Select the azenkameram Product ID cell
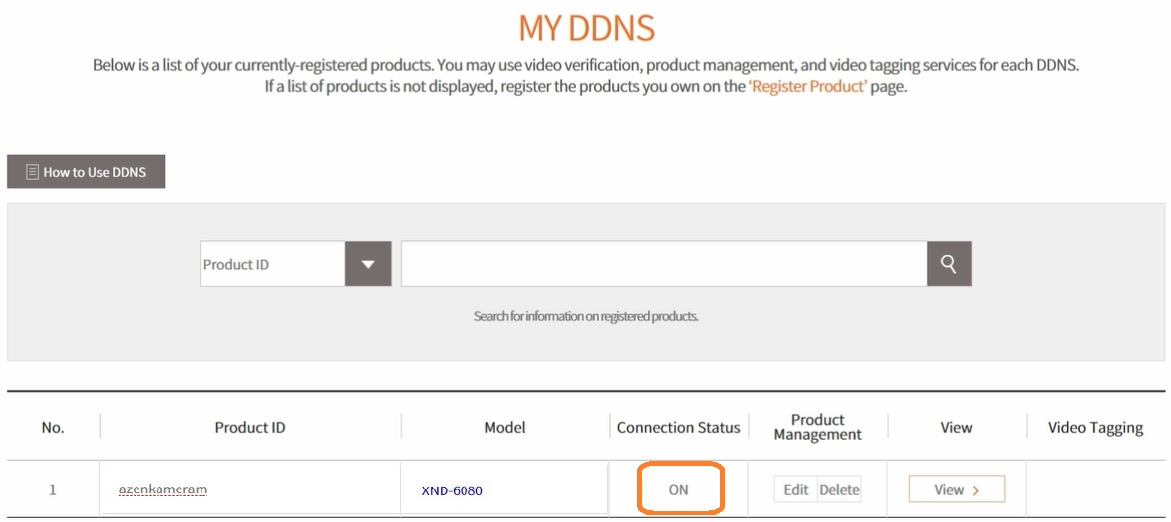 point(250,490)
